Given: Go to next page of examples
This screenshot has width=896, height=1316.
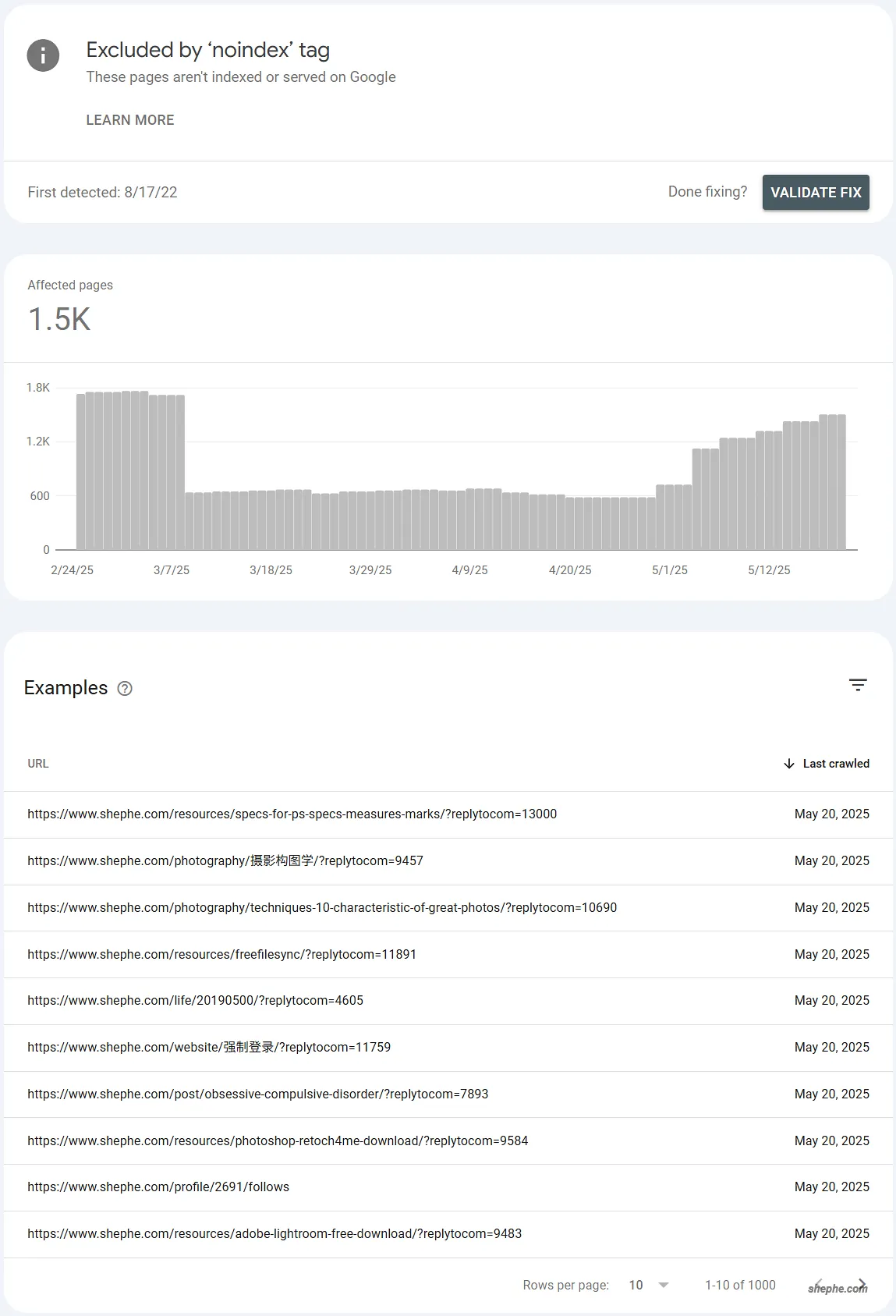Looking at the screenshot, I should pyautogui.click(x=862, y=1283).
